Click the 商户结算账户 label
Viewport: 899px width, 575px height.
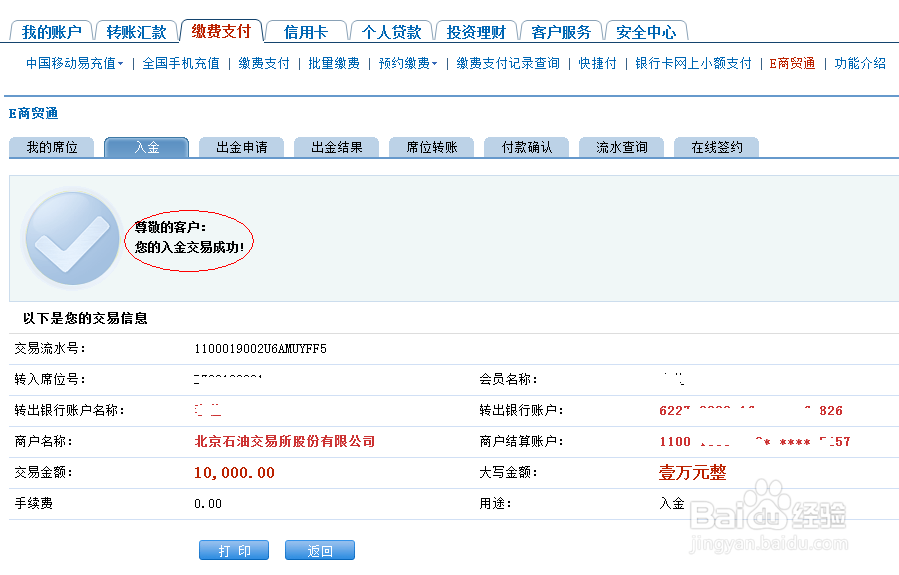coord(522,441)
